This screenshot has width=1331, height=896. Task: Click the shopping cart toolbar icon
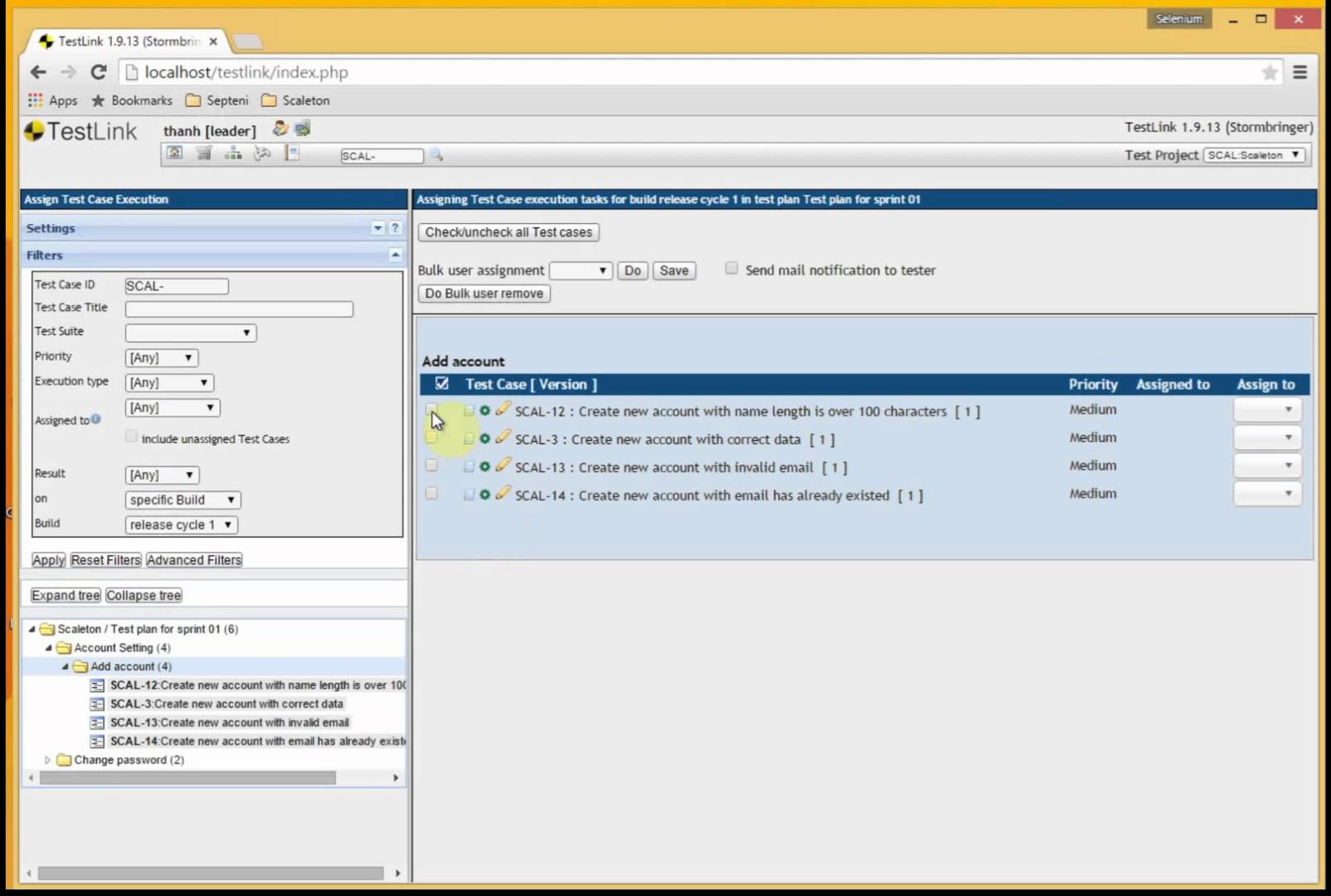tap(203, 153)
